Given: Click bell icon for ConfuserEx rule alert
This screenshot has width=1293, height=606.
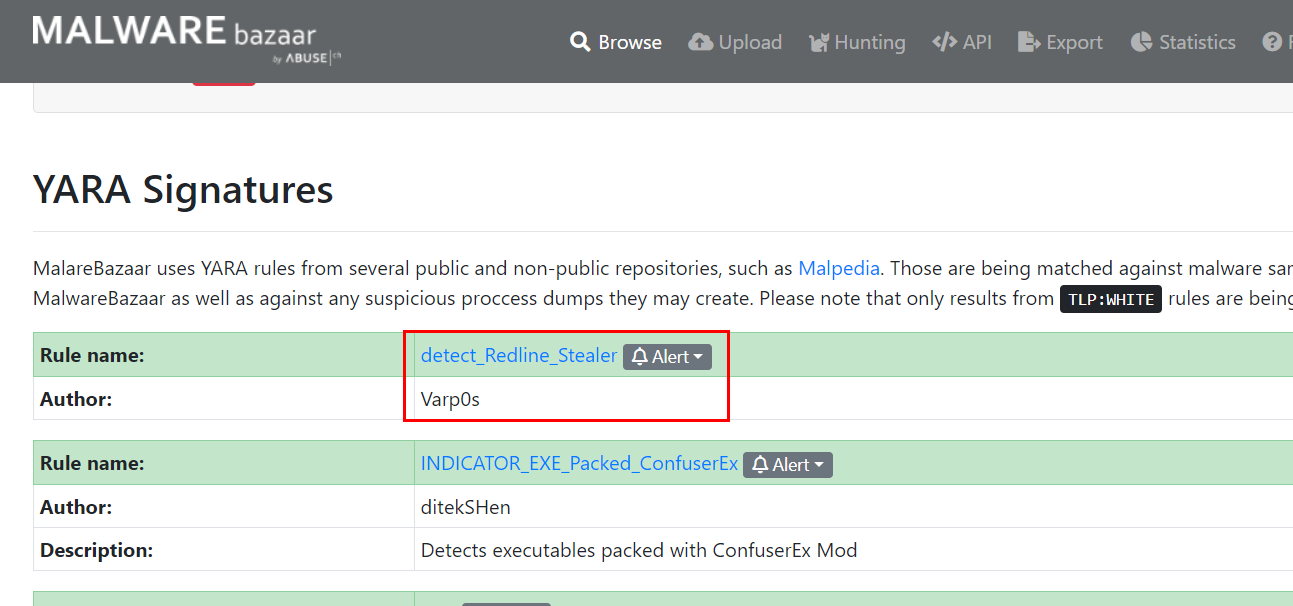Looking at the screenshot, I should point(760,465).
